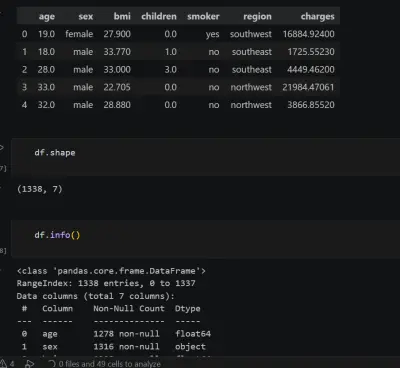
Task: Click 'Data columns (total 7 columns)' line
Action: click(x=95, y=296)
